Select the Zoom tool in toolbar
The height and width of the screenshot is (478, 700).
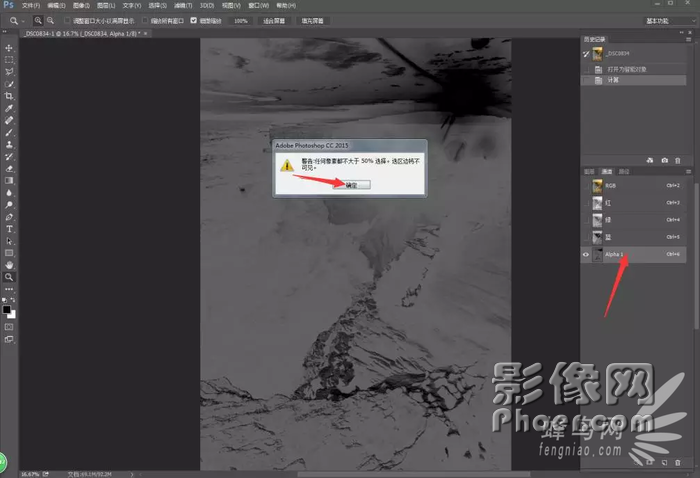click(x=8, y=277)
